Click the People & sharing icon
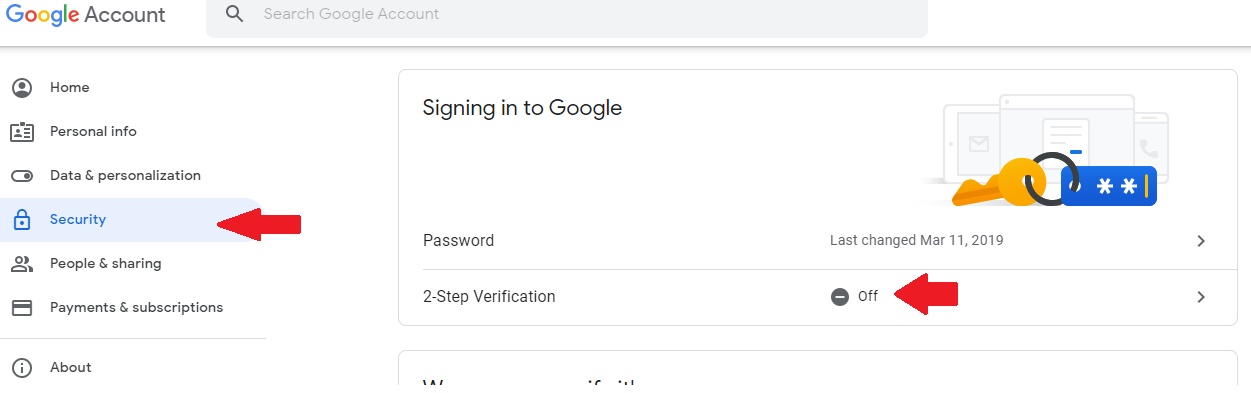This screenshot has width=1251, height=393. point(22,264)
